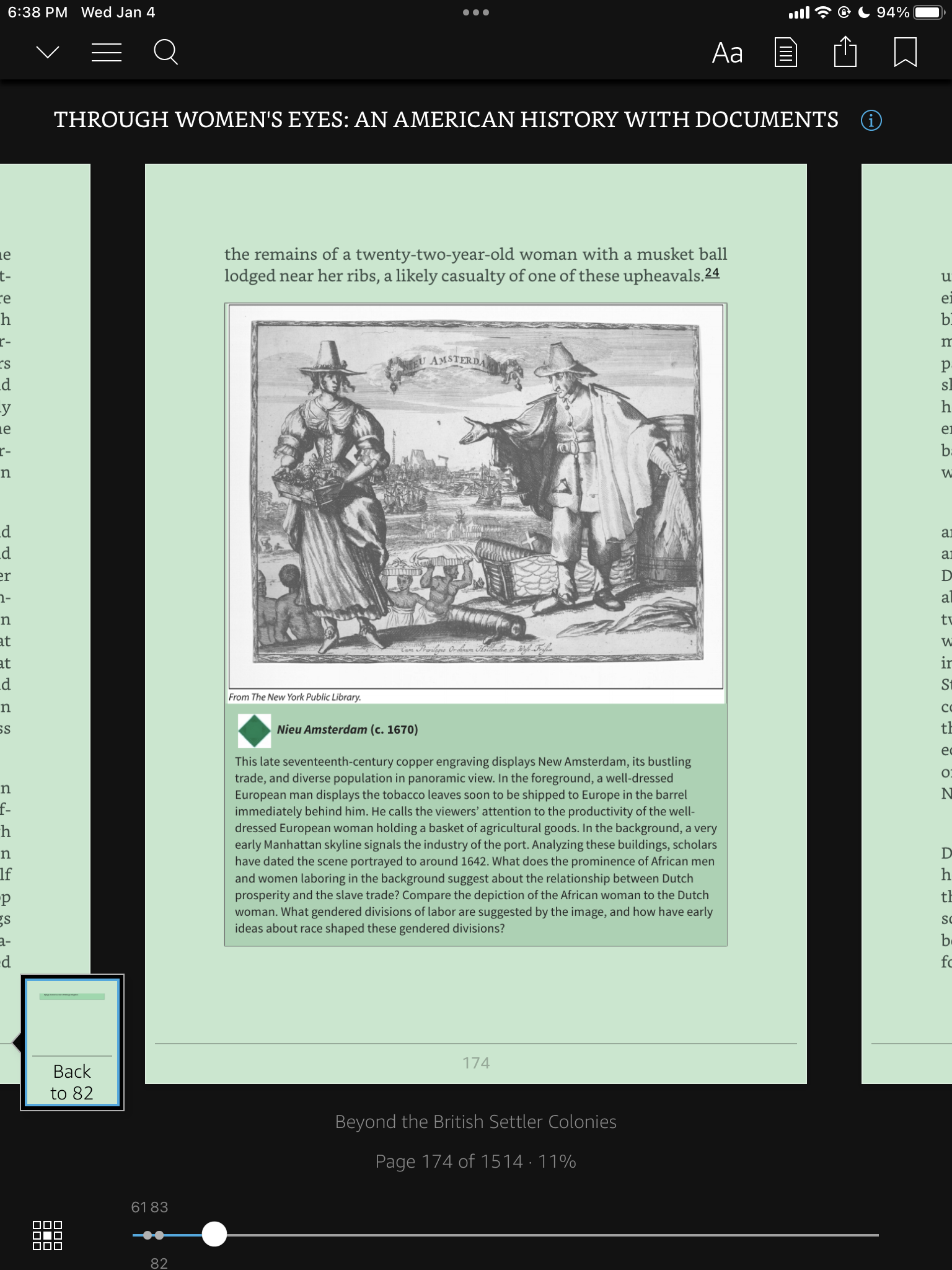
Task: Tap the cellular signal bars icon
Action: (x=799, y=13)
